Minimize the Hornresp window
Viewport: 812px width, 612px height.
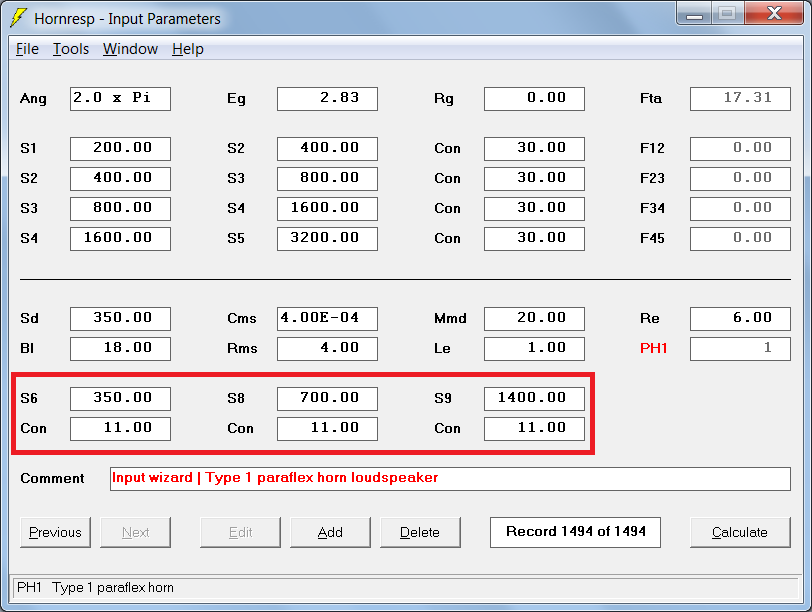click(x=694, y=13)
